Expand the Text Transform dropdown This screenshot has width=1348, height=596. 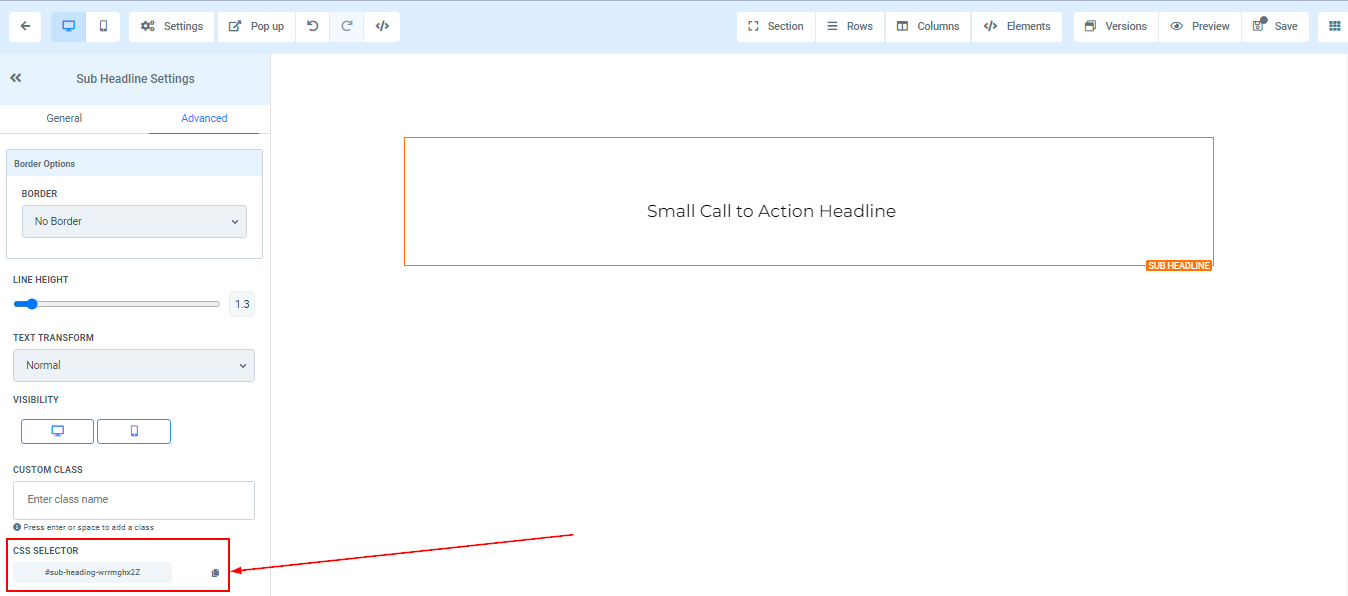[x=134, y=365]
